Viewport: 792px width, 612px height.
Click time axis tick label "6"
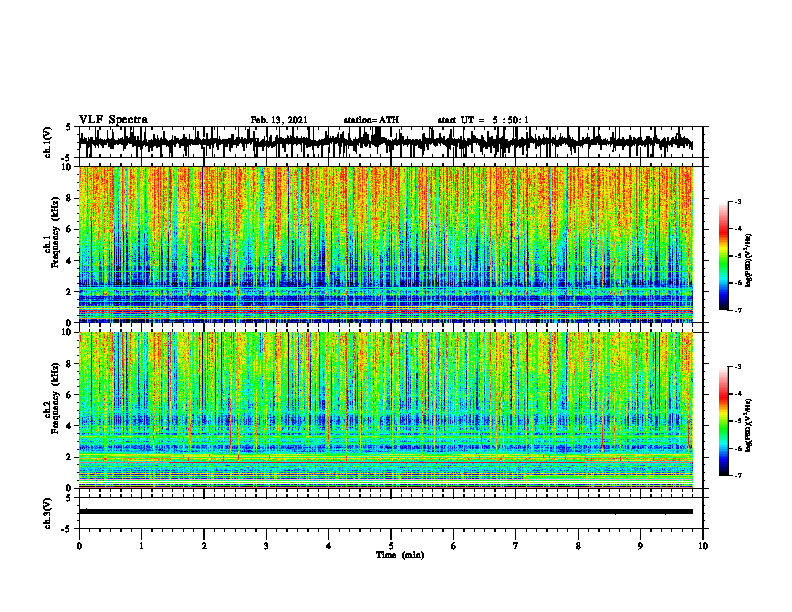tap(454, 546)
